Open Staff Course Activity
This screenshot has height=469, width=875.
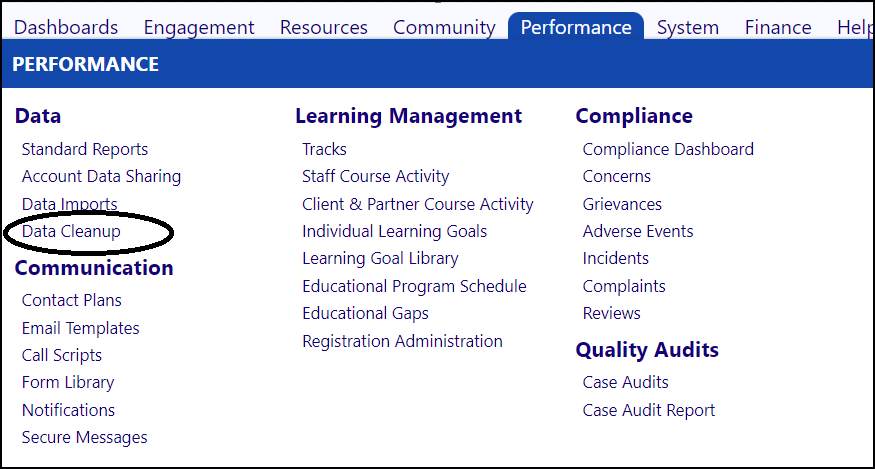coord(376,176)
